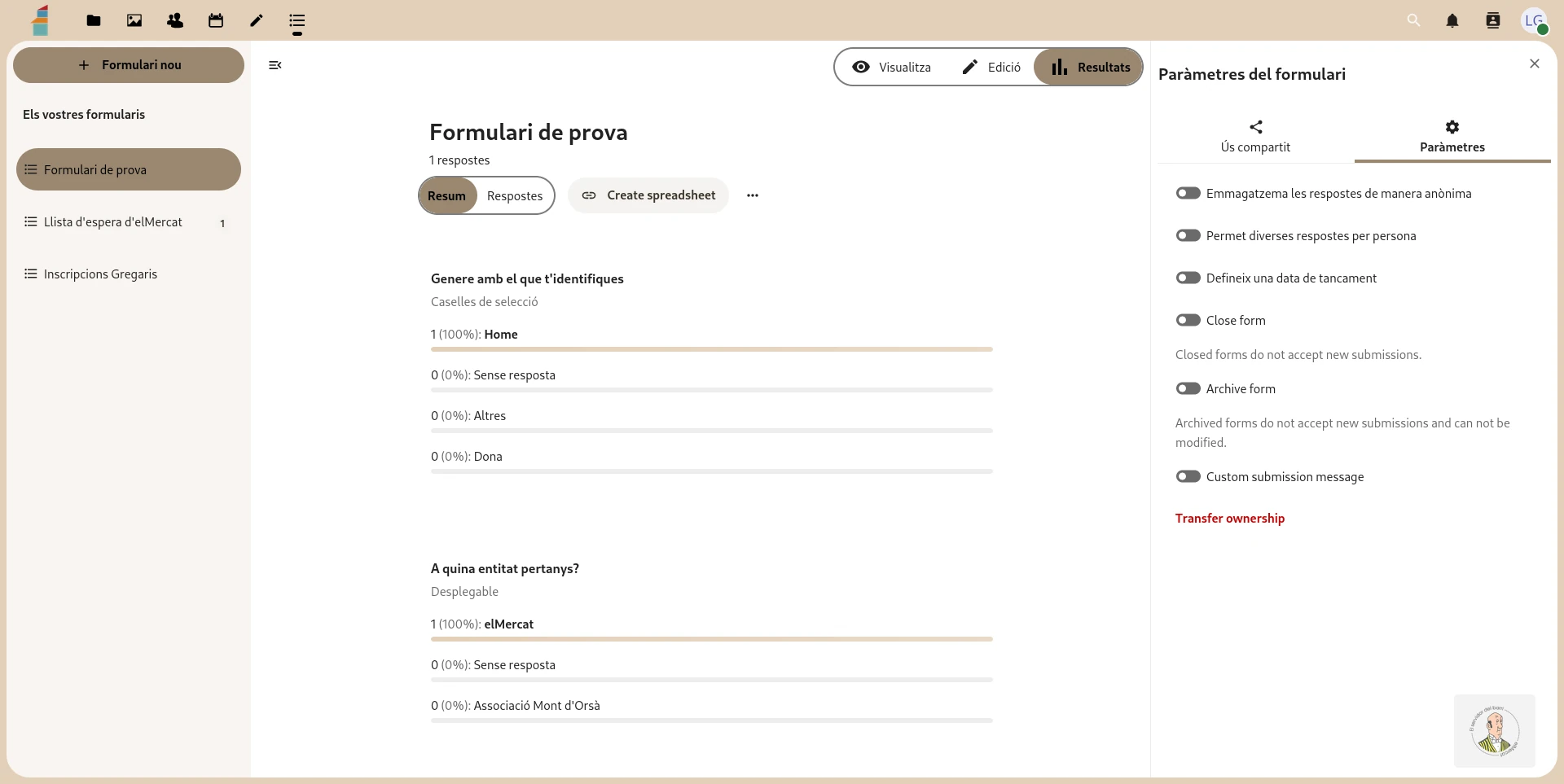
Task: Open the contacts menu in the header
Action: [x=1492, y=20]
